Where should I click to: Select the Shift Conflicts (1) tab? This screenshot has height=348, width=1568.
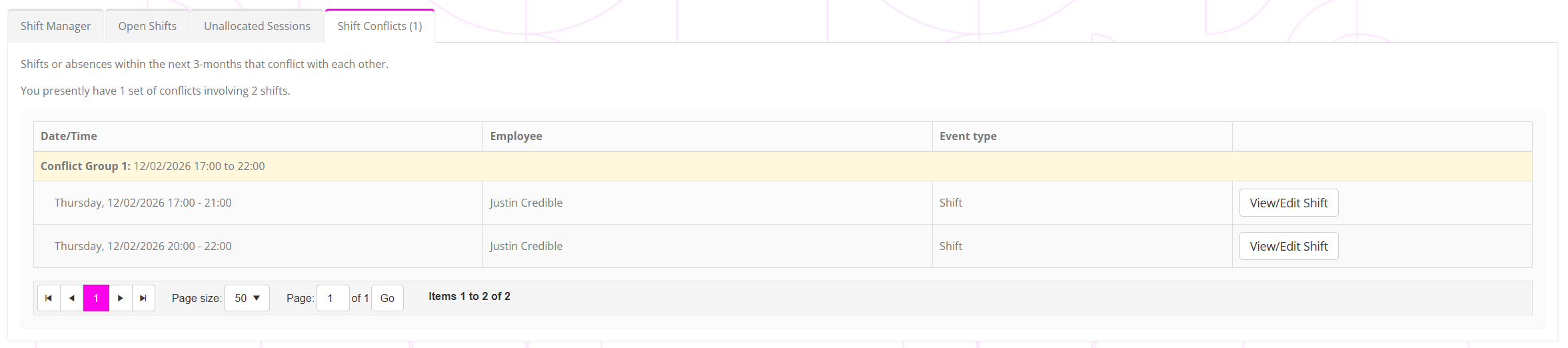pos(379,26)
